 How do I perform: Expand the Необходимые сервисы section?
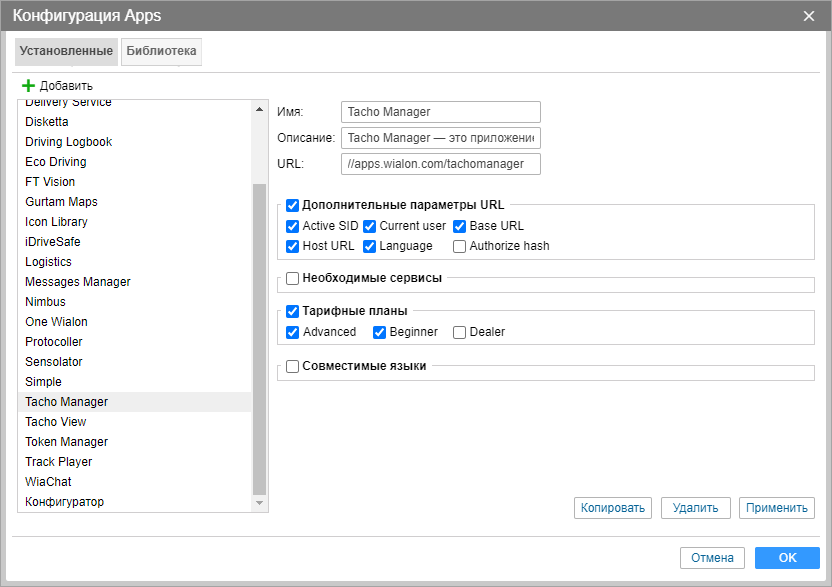(293, 278)
